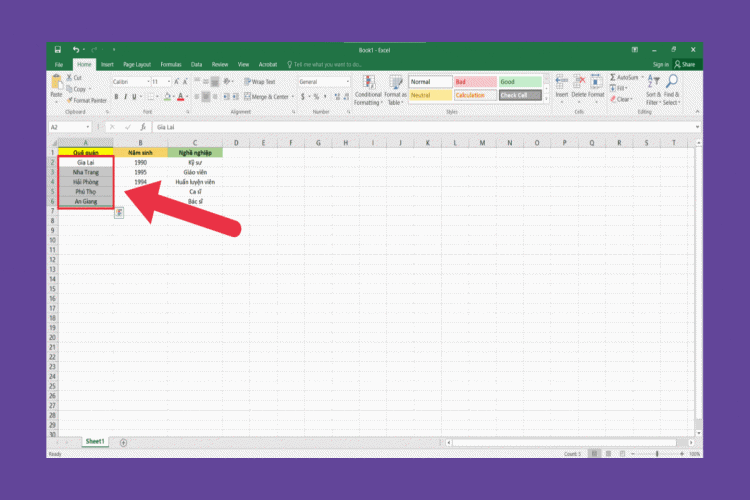Toggle horizontal Center alignment

206,97
